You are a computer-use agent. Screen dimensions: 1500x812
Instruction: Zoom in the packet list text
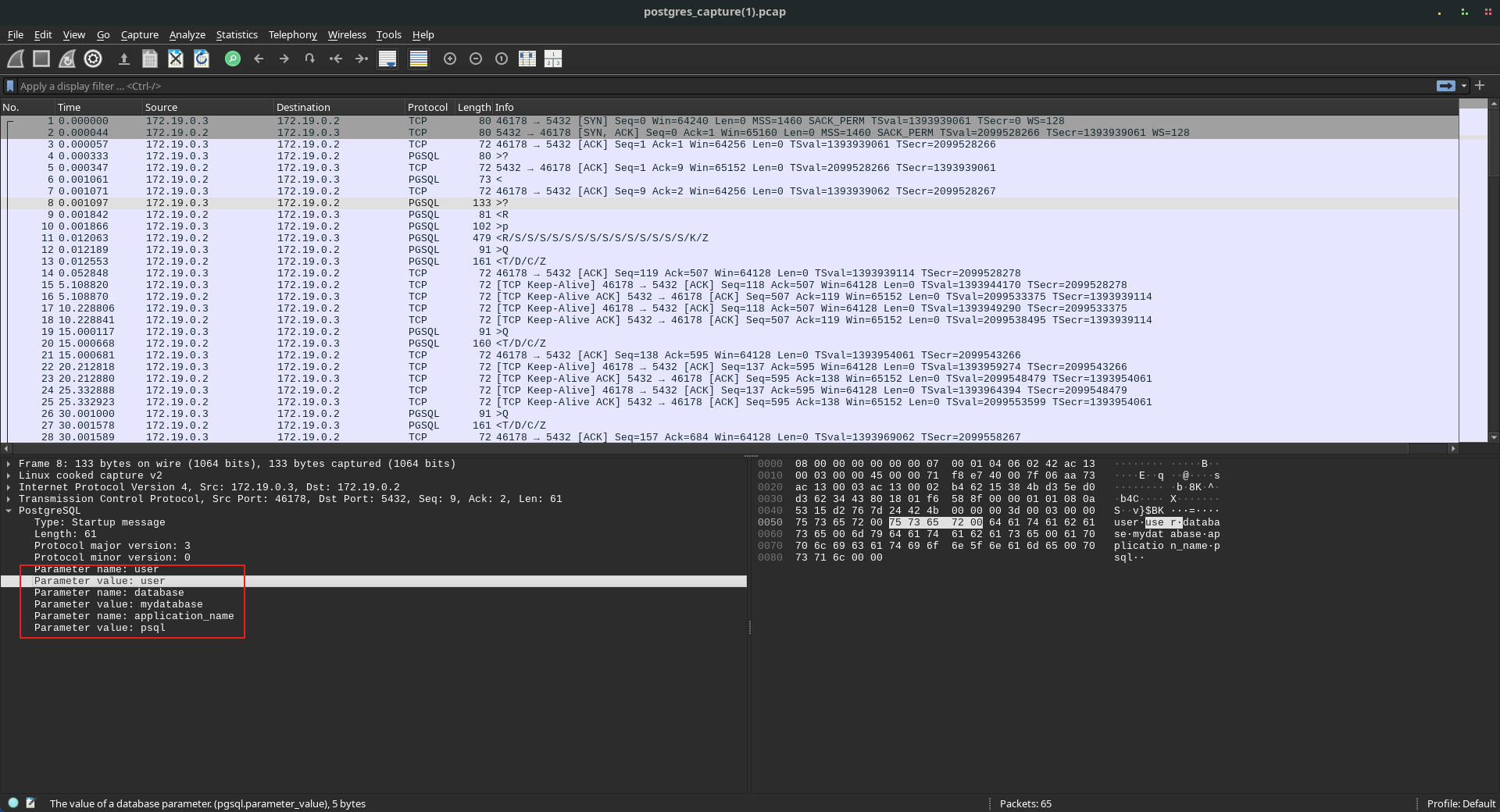pyautogui.click(x=450, y=59)
